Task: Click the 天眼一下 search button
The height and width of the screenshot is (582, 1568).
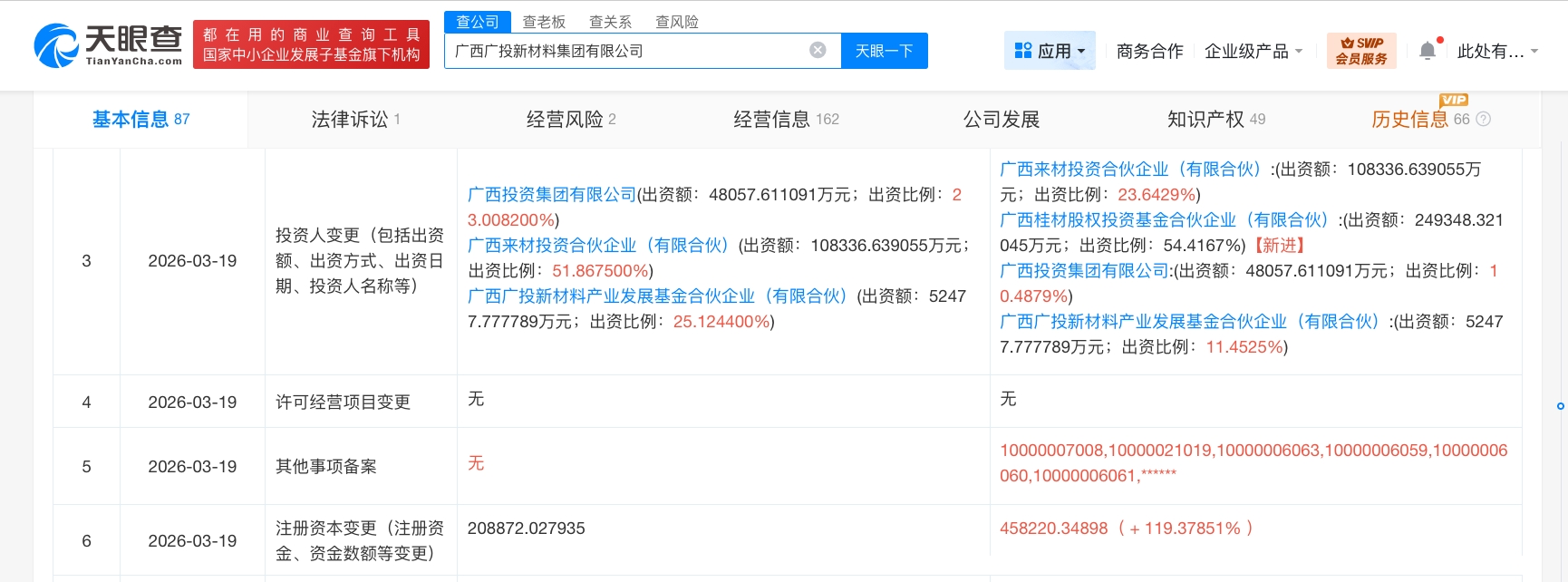Action: point(884,51)
